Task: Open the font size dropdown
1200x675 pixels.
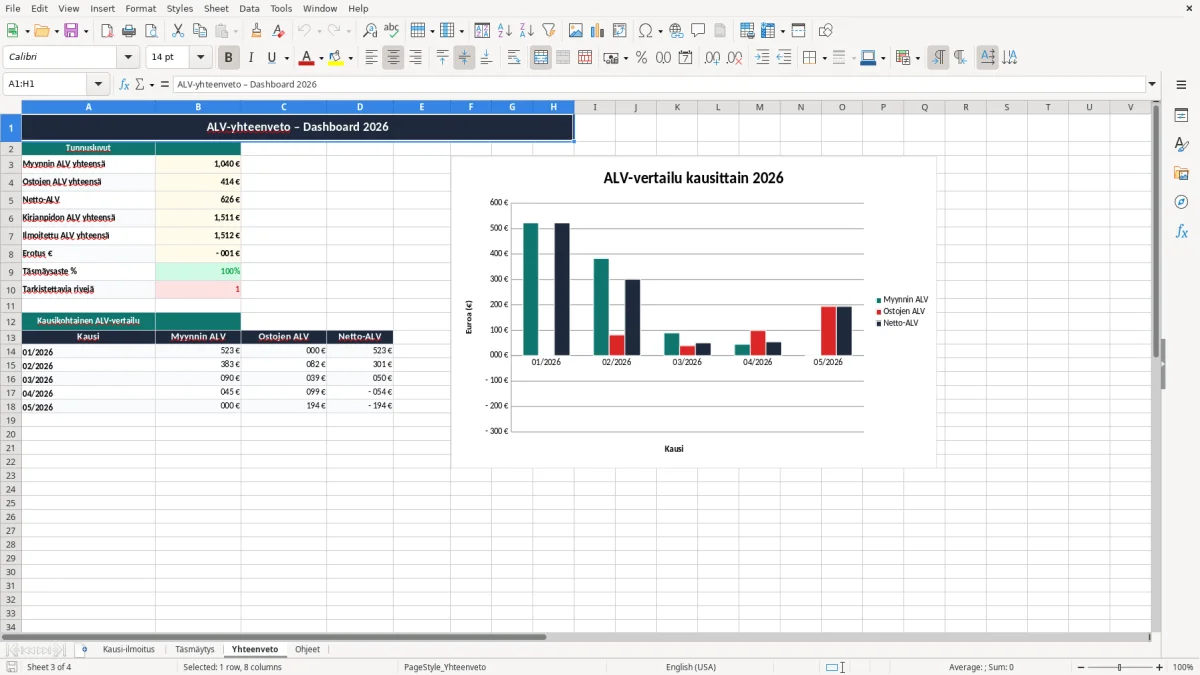Action: pyautogui.click(x=200, y=58)
